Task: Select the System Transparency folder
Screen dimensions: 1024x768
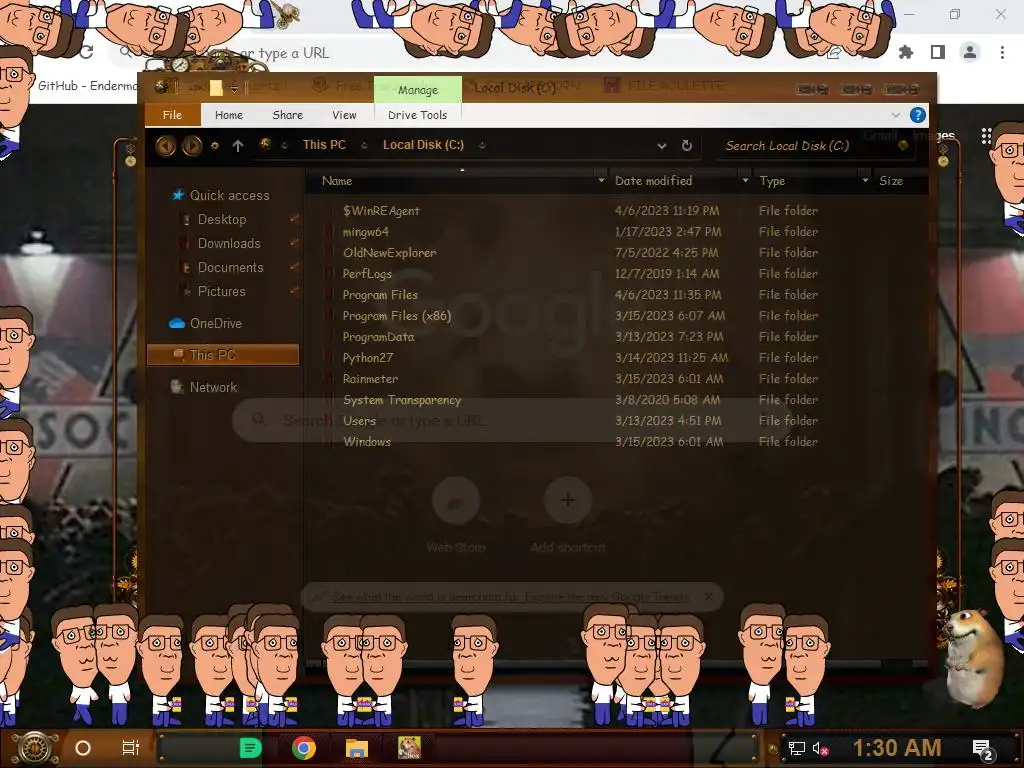Action: pos(402,400)
